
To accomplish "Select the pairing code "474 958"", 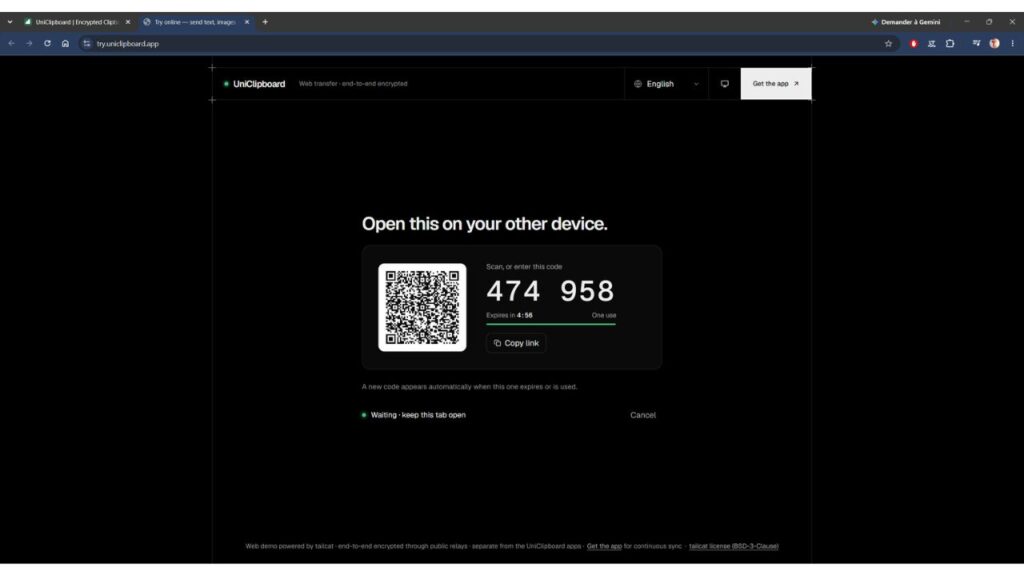I will tap(551, 291).
